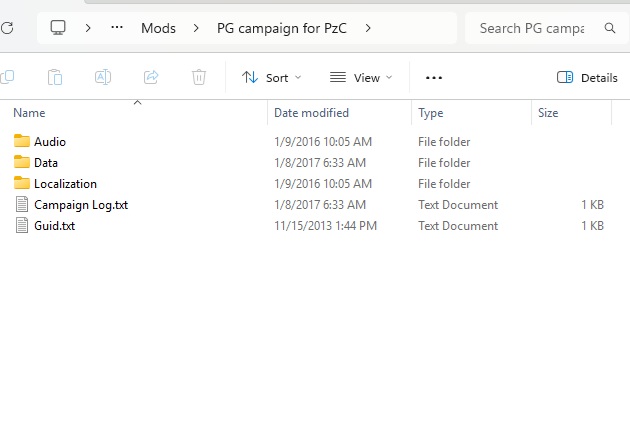Click the This PC monitor icon
630x427 pixels.
[59, 28]
